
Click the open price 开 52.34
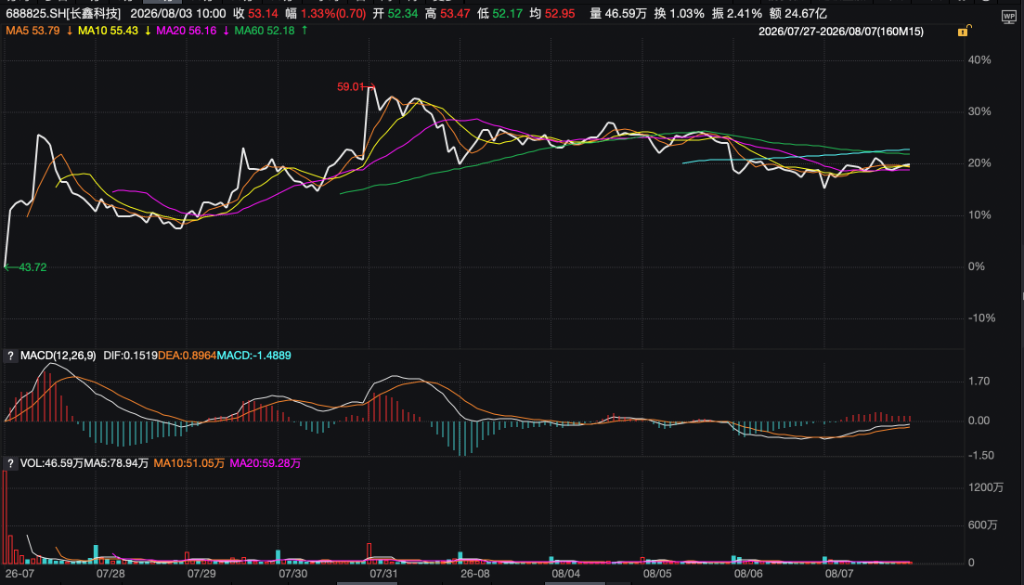pyautogui.click(x=395, y=14)
